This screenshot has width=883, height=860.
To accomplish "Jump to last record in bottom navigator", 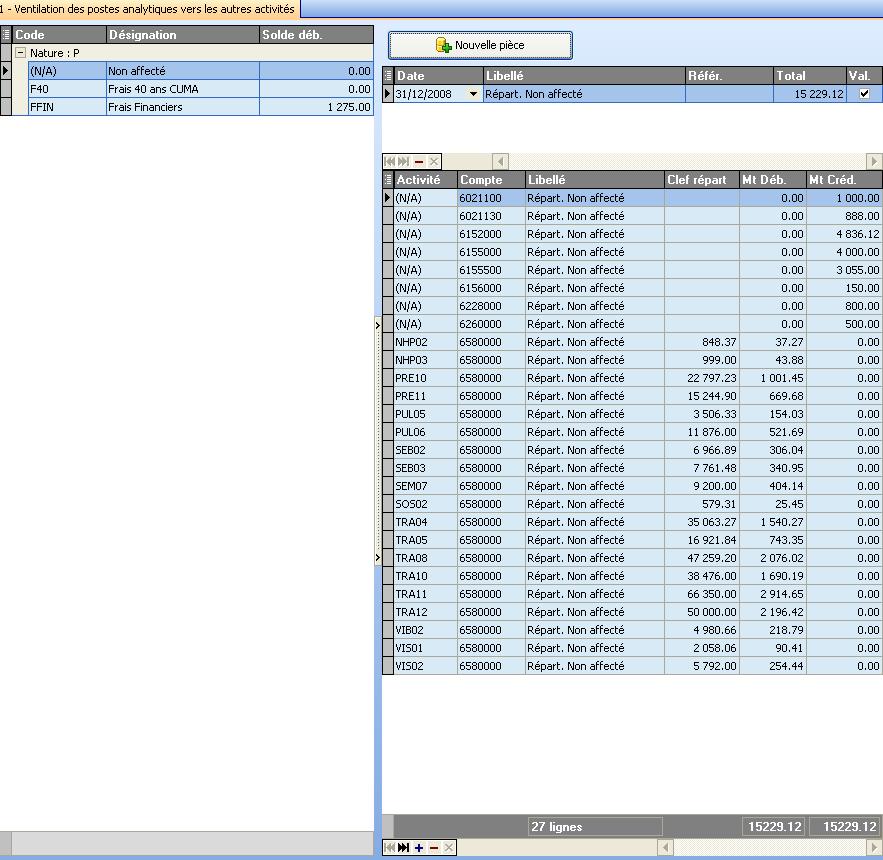I will pyautogui.click(x=403, y=848).
